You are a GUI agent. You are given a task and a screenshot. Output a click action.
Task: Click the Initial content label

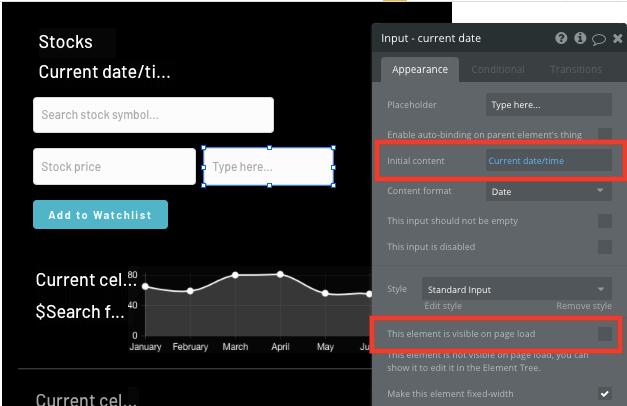416,161
